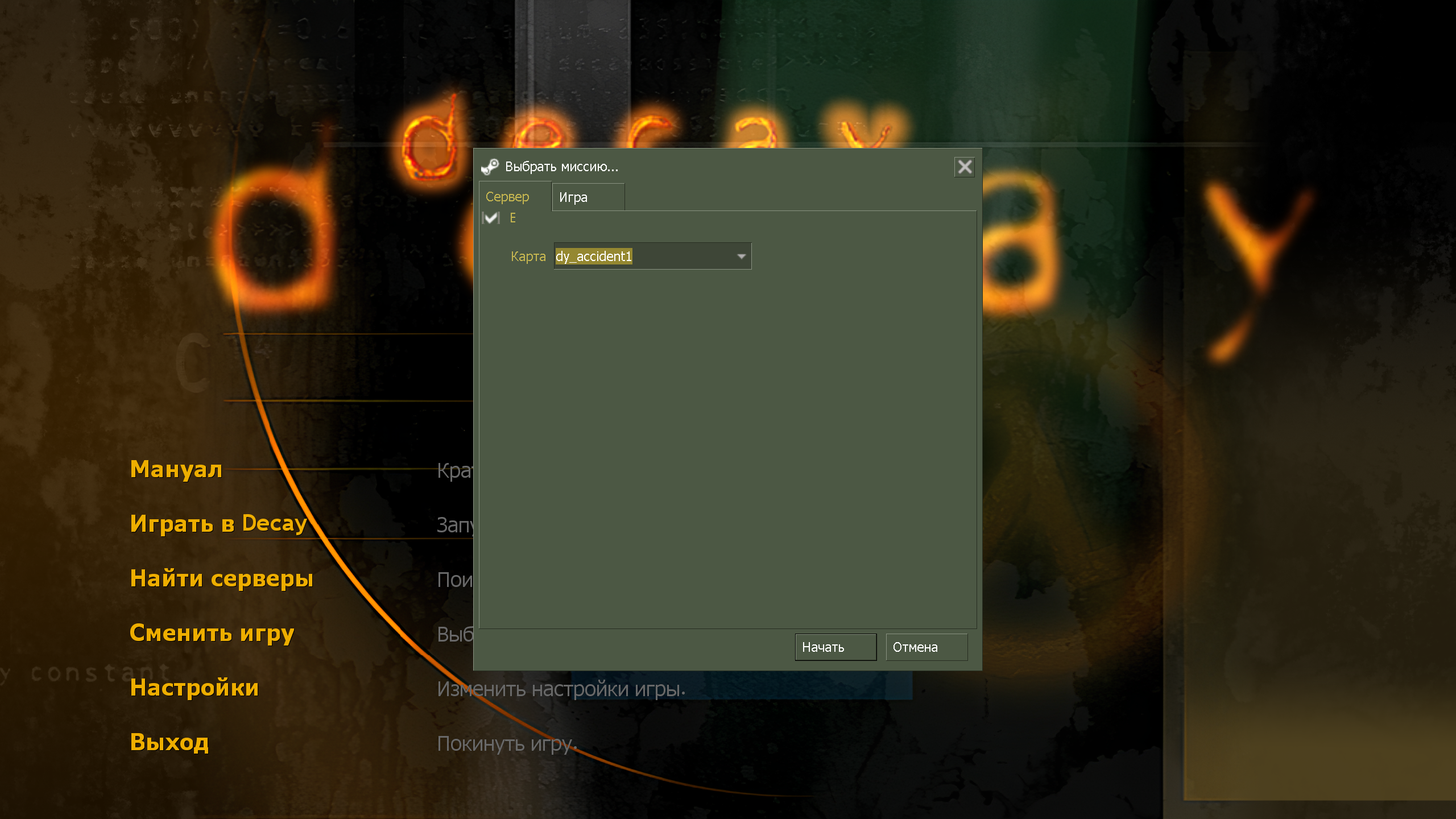Toggle the checkbox under the Сервер tab
This screenshot has height=819, width=1456.
click(x=490, y=218)
